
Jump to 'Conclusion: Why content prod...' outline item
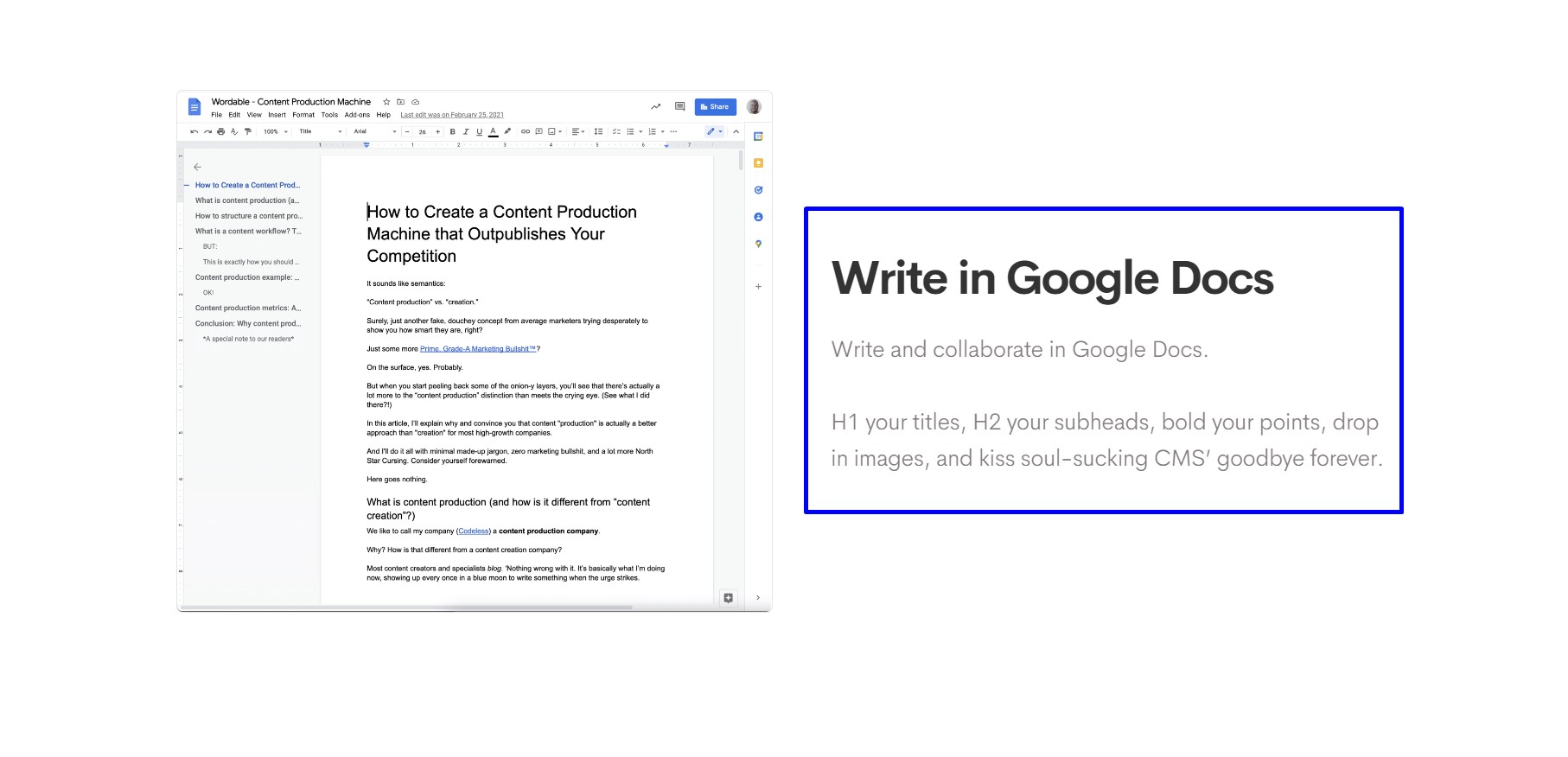(x=248, y=324)
